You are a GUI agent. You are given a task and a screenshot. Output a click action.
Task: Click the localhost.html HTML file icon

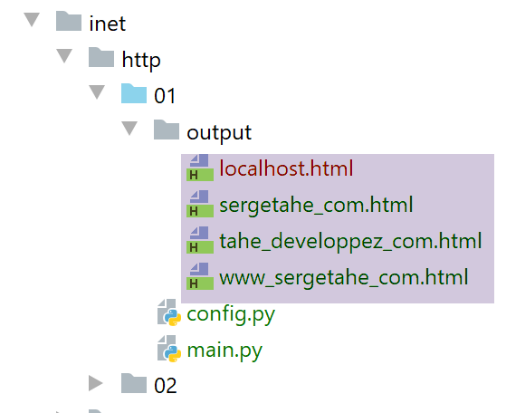(200, 168)
